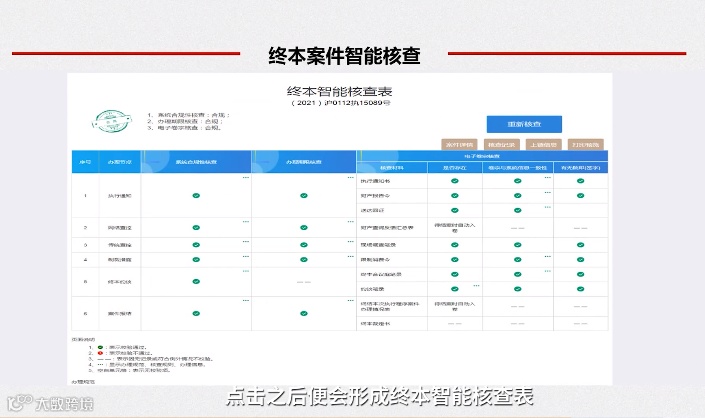Open ellipsis for 限制消费令 consistency cell
705x418 pixels.
(x=548, y=257)
